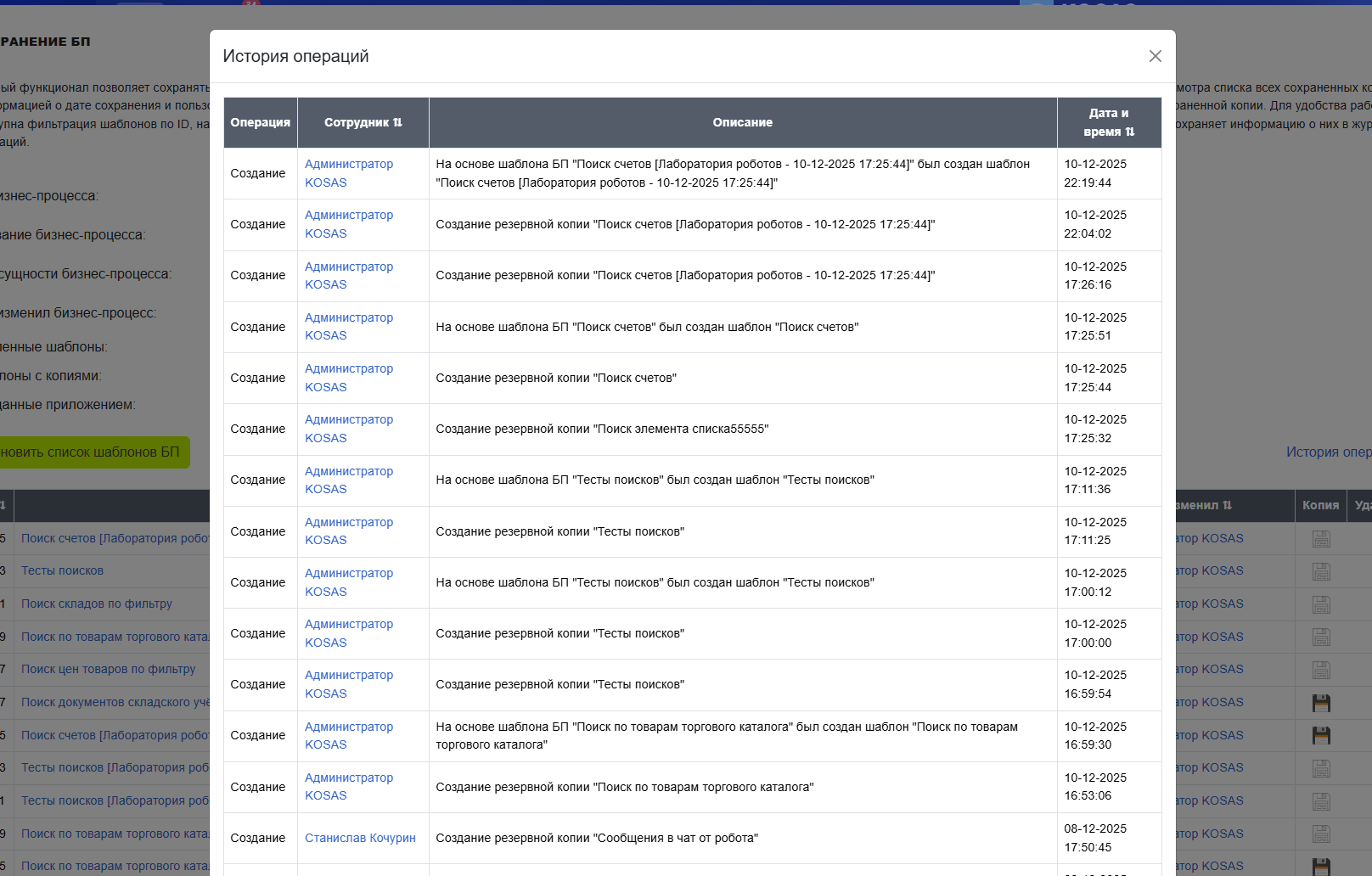Click the copy icon for Поиск цен товаров по фильтру

[x=1321, y=670]
